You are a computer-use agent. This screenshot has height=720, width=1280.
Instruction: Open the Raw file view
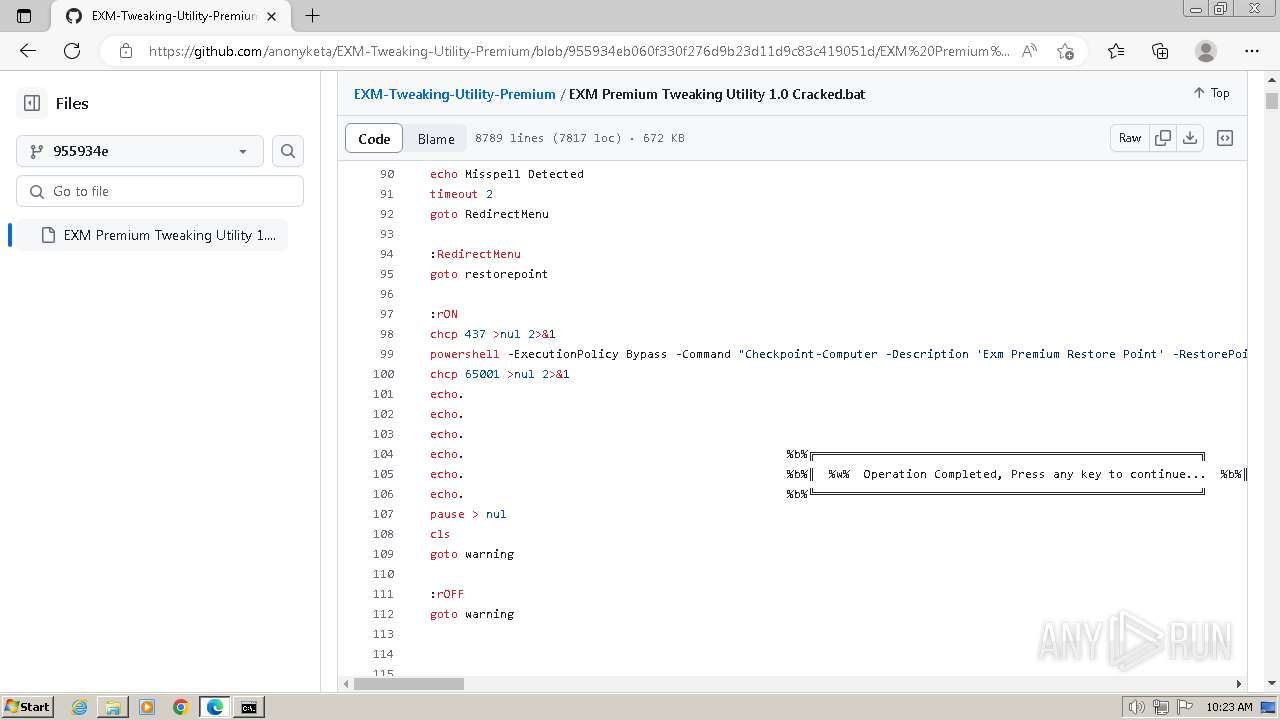click(x=1130, y=138)
